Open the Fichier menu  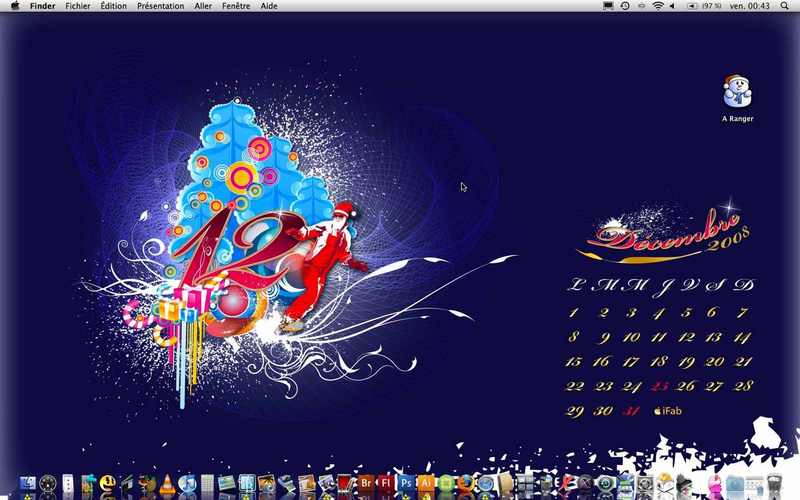point(78,6)
